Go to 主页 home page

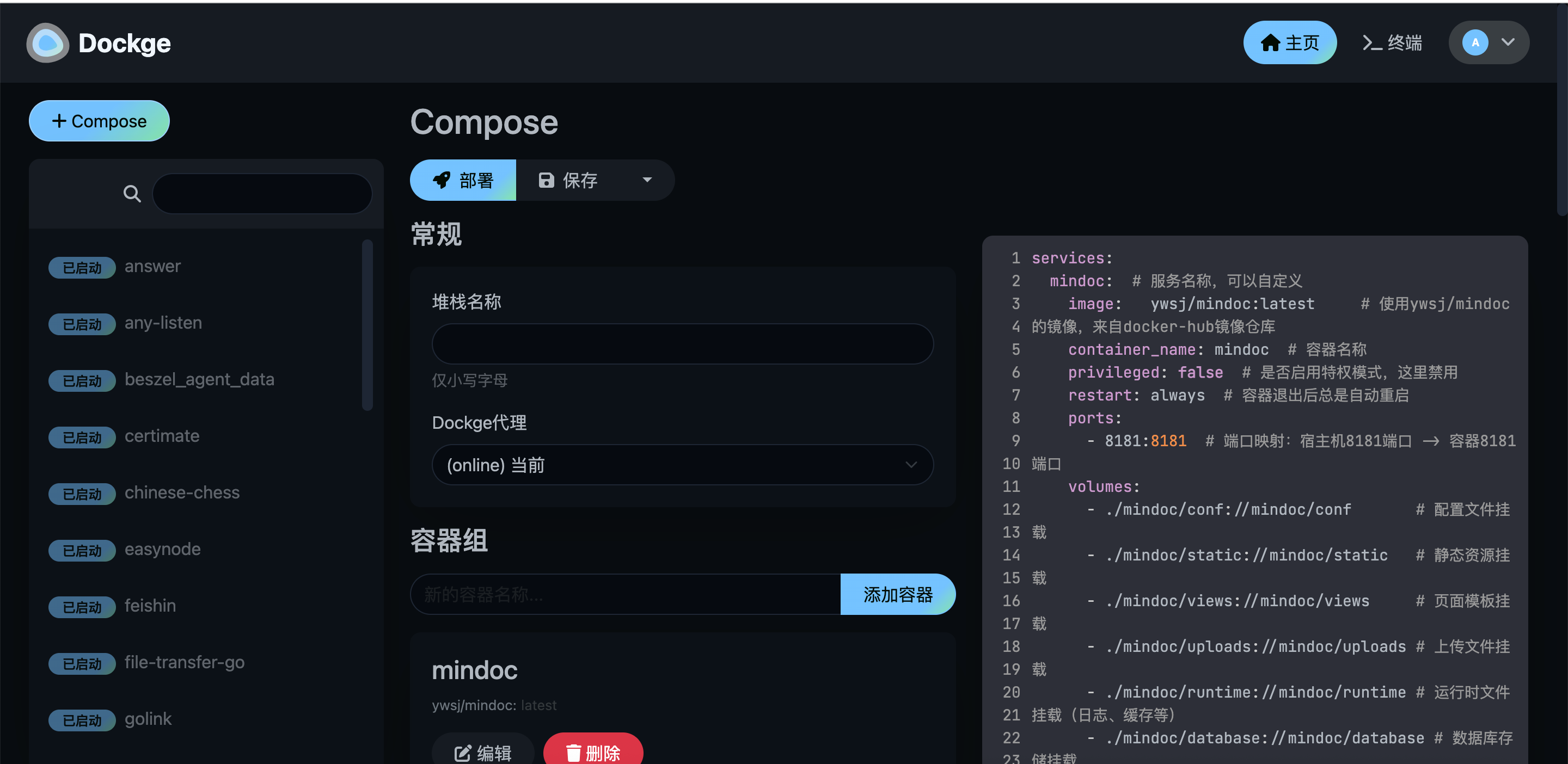1289,42
